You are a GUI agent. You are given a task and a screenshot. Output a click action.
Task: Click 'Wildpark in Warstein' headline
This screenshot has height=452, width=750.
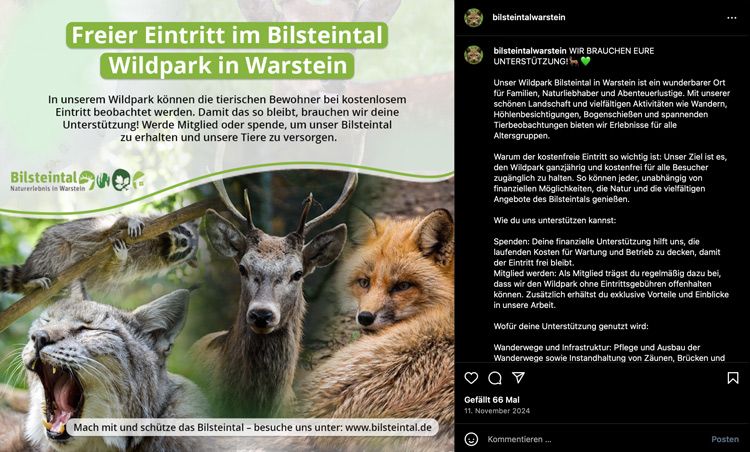coord(227,66)
